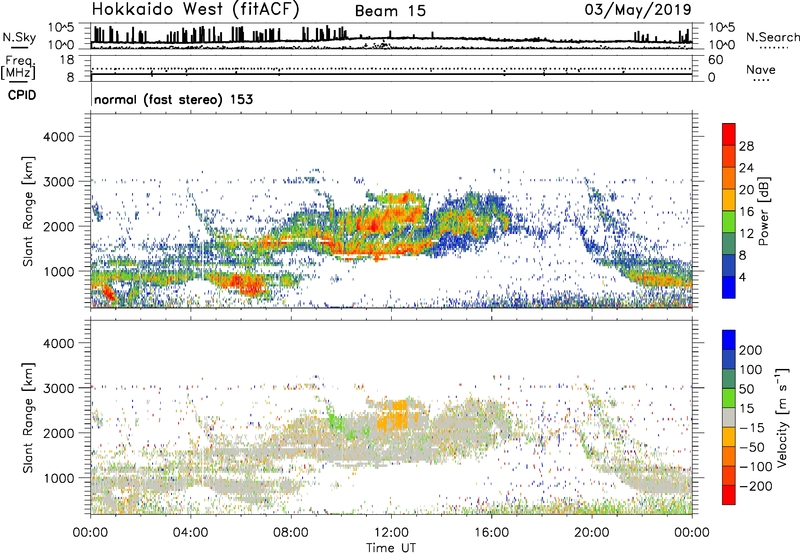
Task: Click the '12:00' time axis tick label
Action: (x=391, y=533)
